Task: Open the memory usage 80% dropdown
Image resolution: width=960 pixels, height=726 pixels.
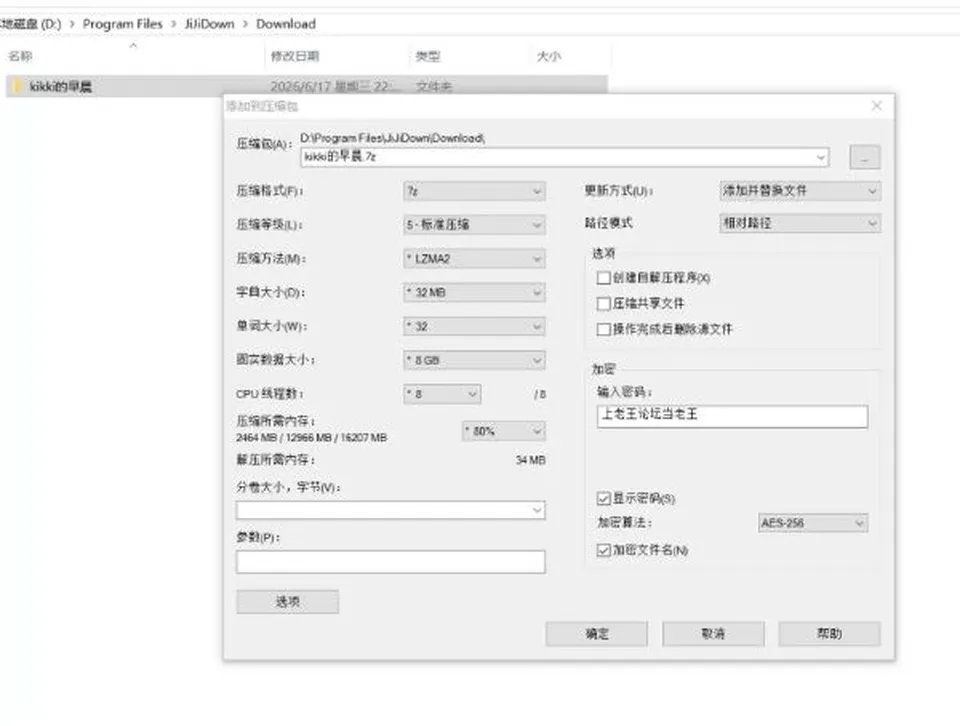Action: coord(503,431)
